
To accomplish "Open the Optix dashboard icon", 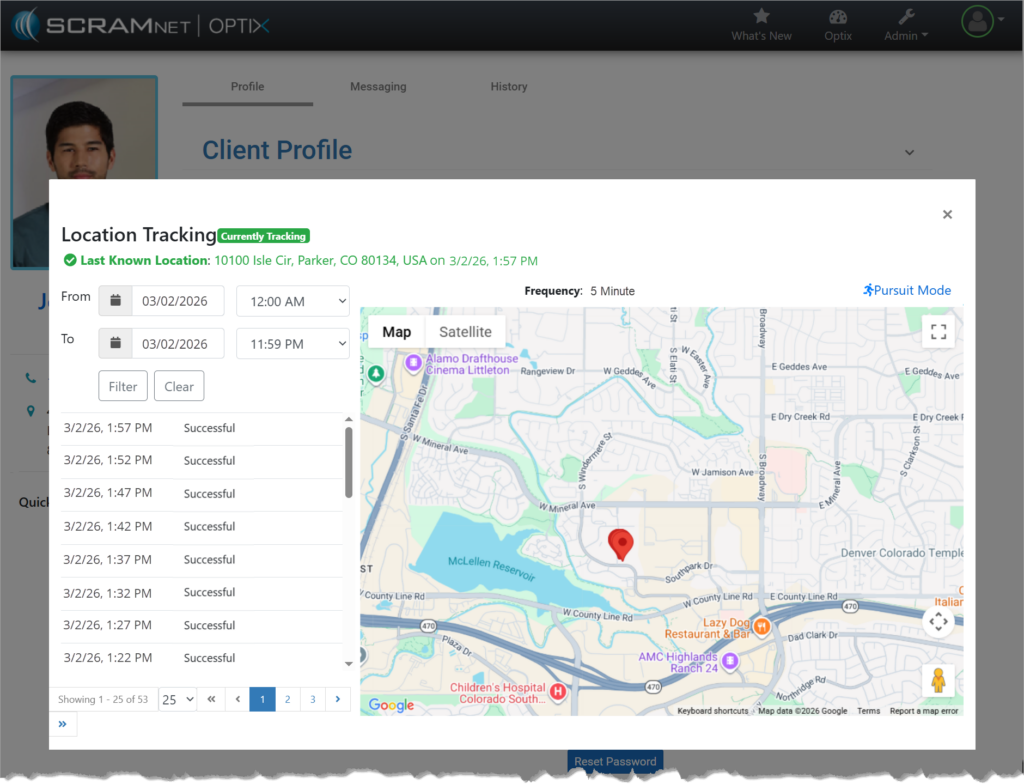I will pyautogui.click(x=838, y=17).
